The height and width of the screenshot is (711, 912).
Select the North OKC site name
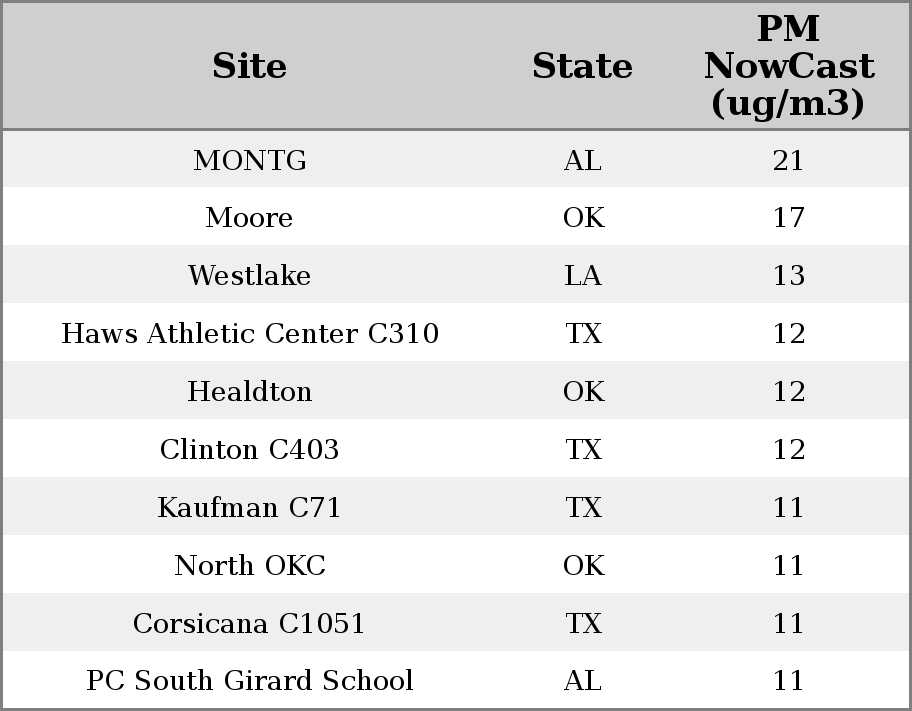[x=250, y=565]
